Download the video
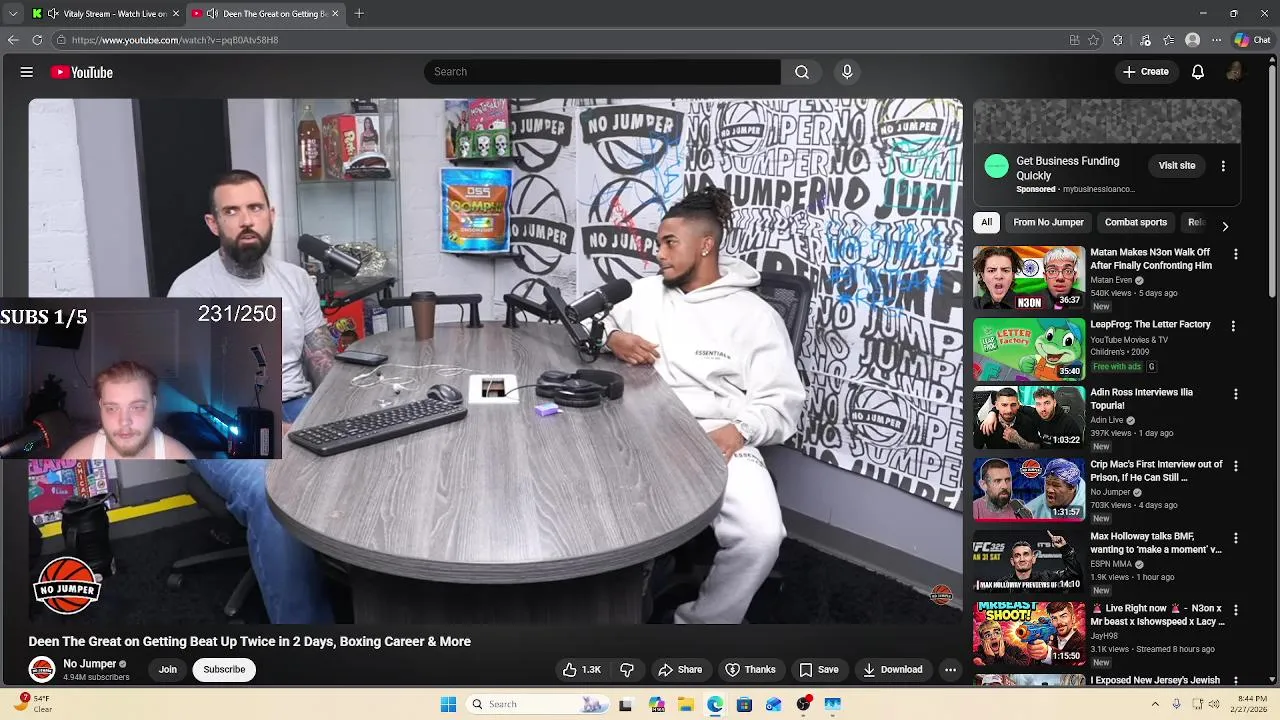Screen dimensions: 1280x720 (893, 670)
